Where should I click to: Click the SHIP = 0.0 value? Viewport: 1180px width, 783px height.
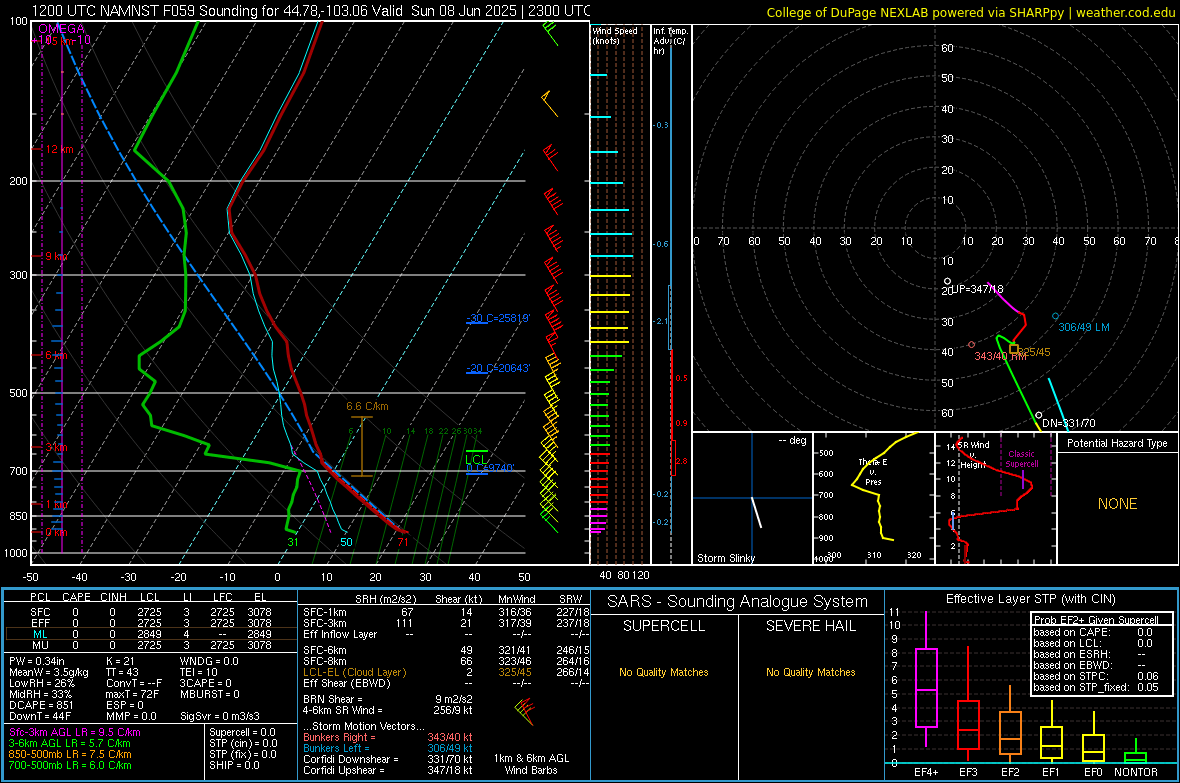234,765
